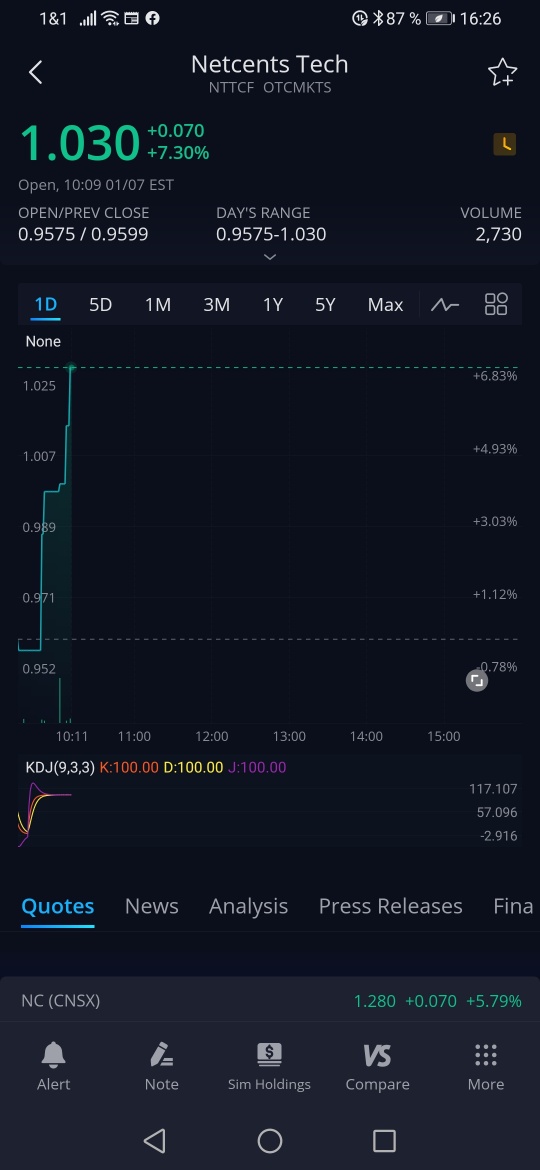Open the KDJ(9,3,3) indicator settings
The width and height of the screenshot is (540, 1170).
point(60,767)
